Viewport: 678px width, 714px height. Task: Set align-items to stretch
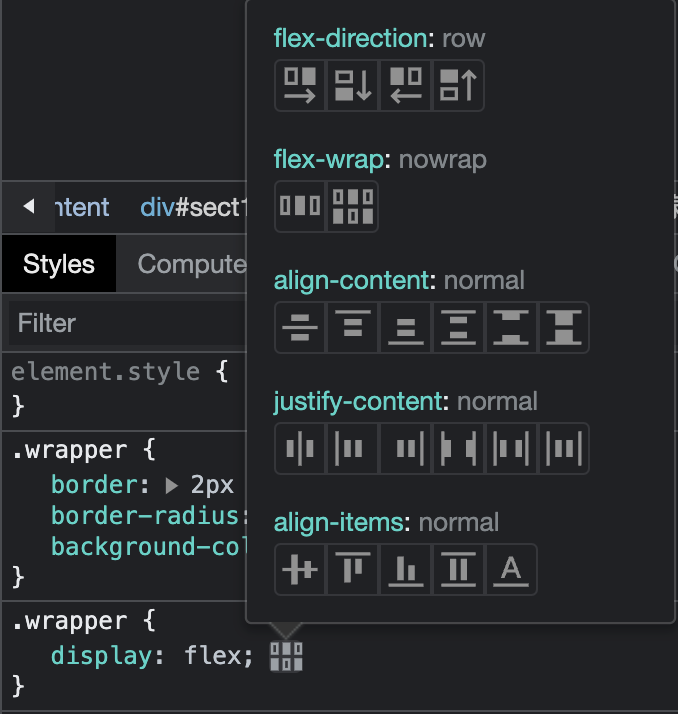pos(458,569)
